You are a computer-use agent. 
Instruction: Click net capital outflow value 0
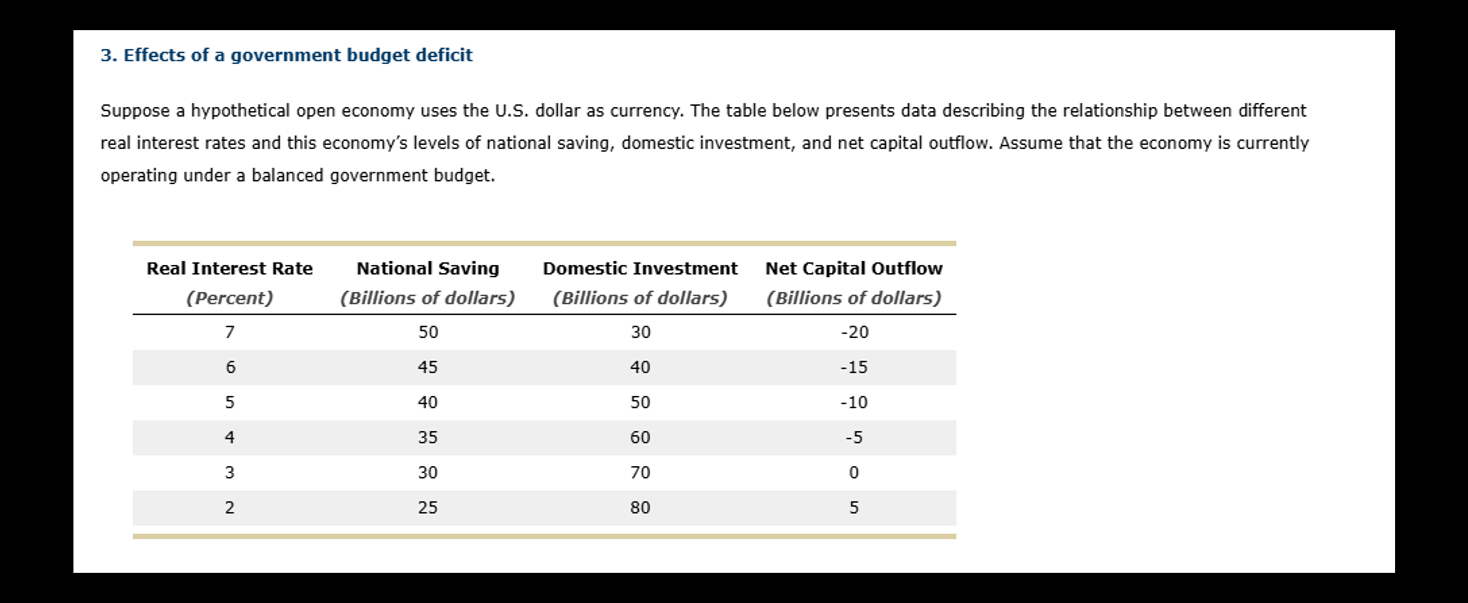pyautogui.click(x=854, y=472)
